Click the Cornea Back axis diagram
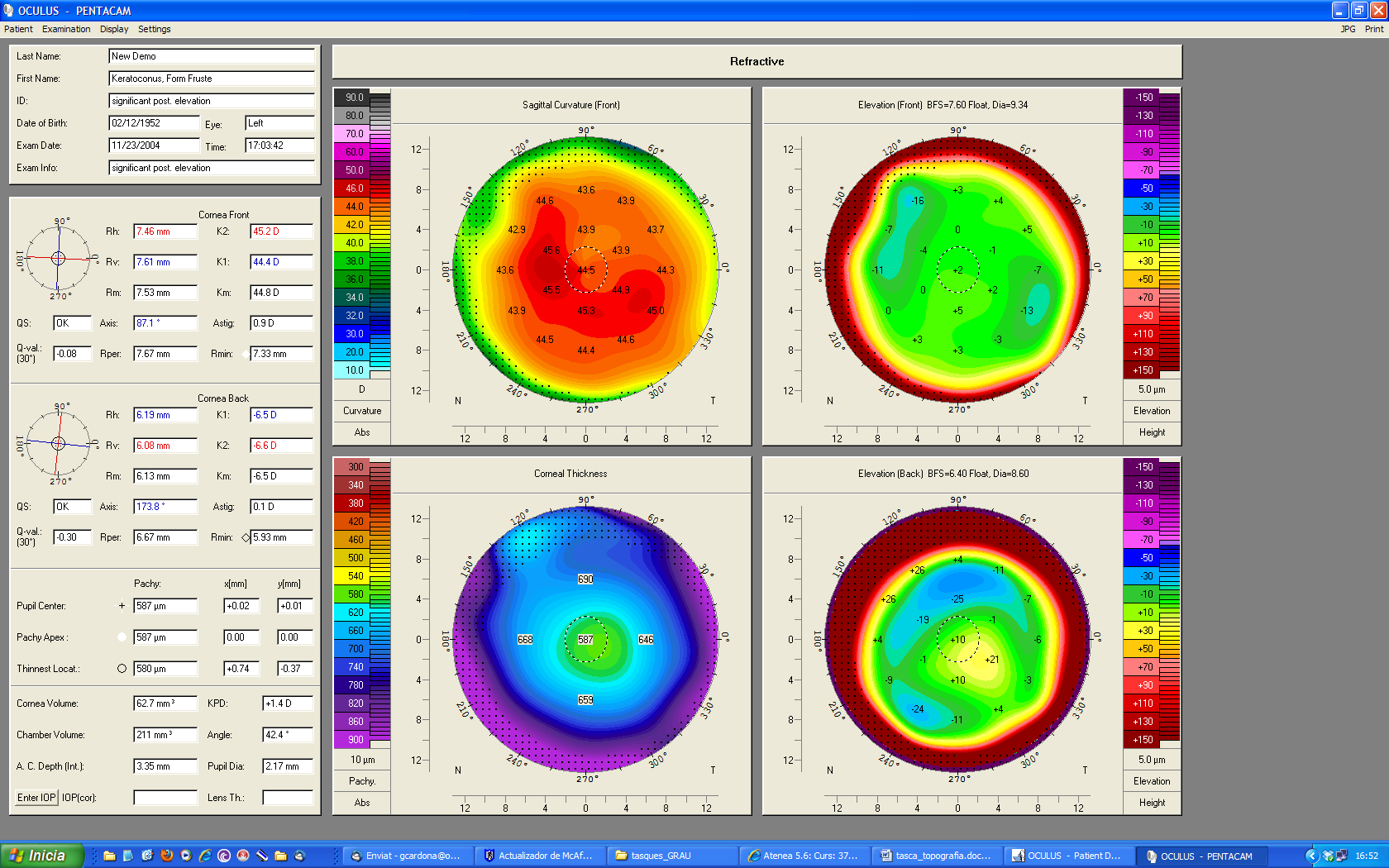1389x868 pixels. [x=58, y=444]
